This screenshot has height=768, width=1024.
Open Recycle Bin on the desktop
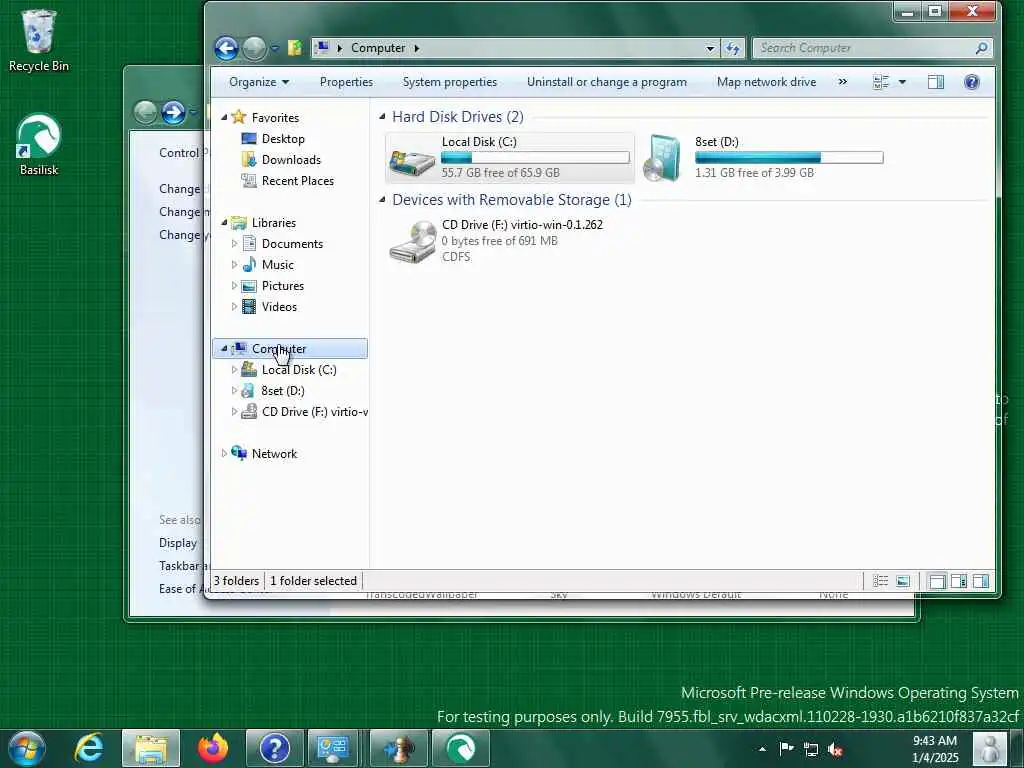click(39, 40)
